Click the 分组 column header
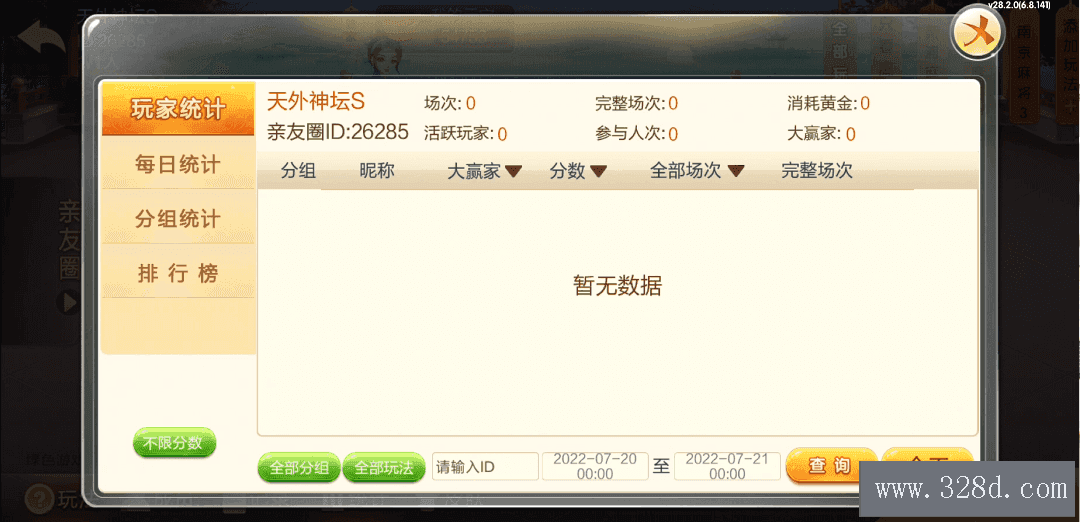This screenshot has width=1080, height=522. pos(298,171)
